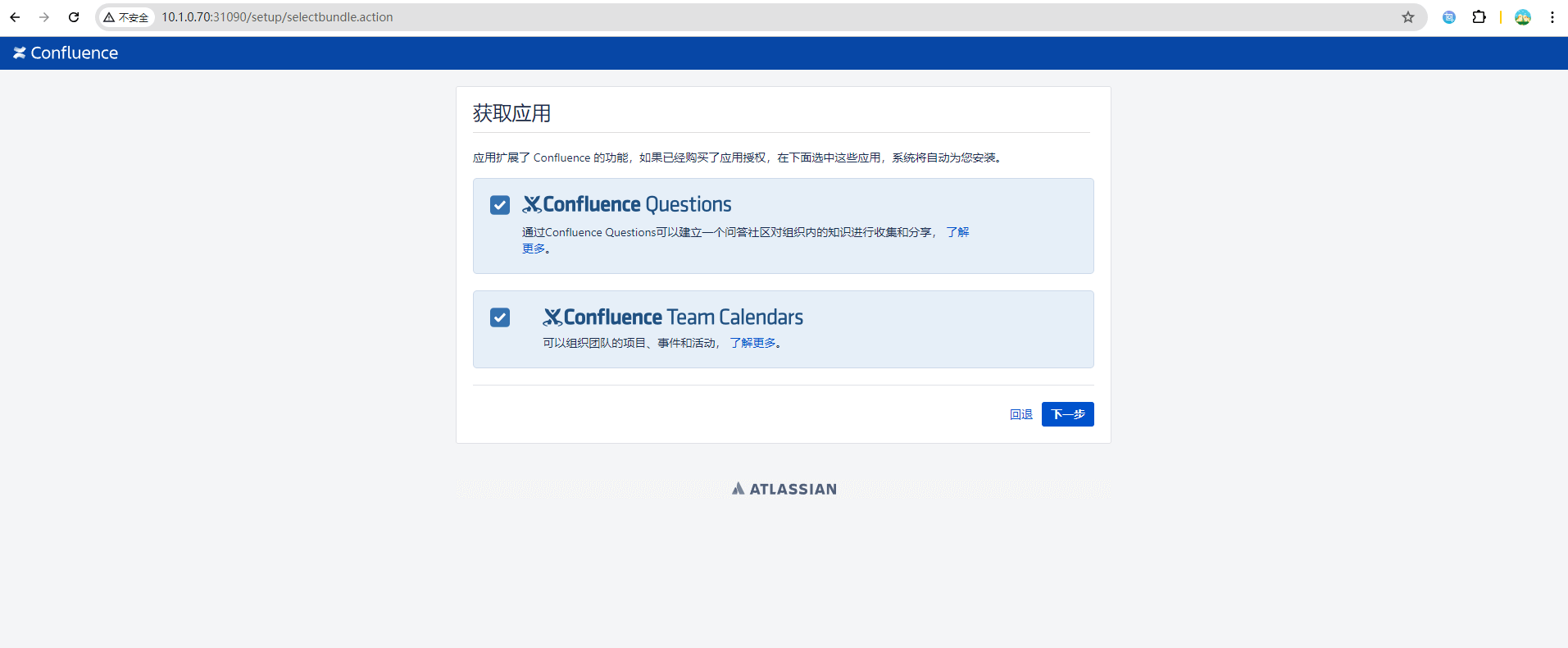The height and width of the screenshot is (648, 1568).
Task: Click the 回退 link
Action: (x=1021, y=414)
